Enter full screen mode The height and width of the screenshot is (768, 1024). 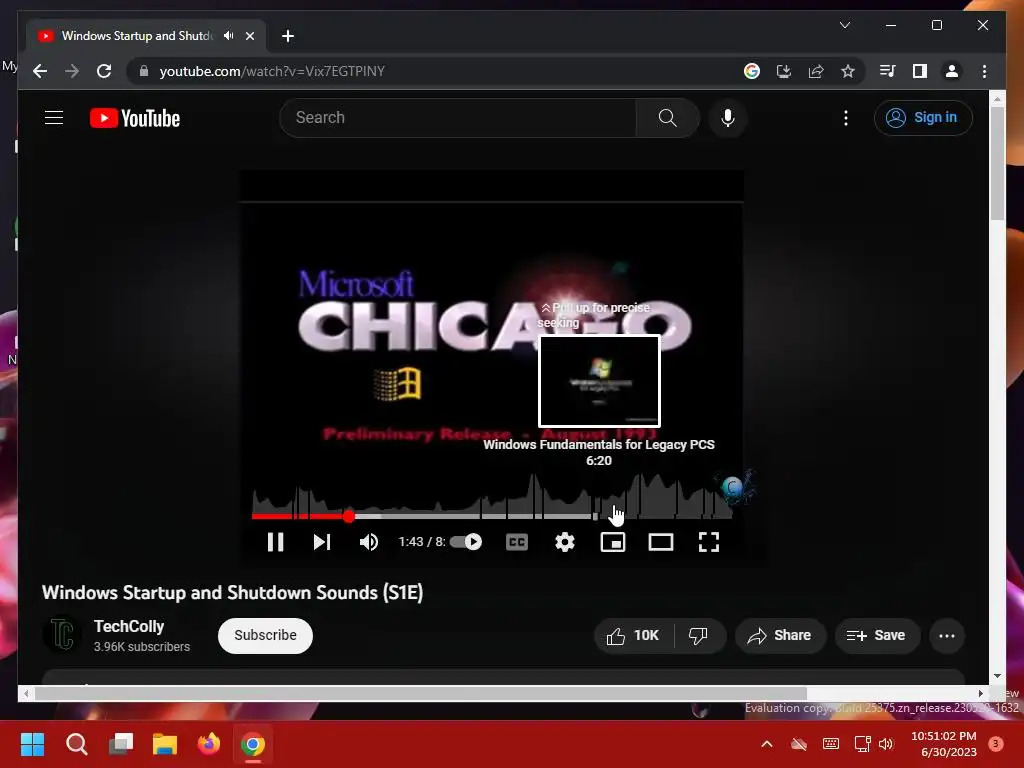click(x=709, y=542)
